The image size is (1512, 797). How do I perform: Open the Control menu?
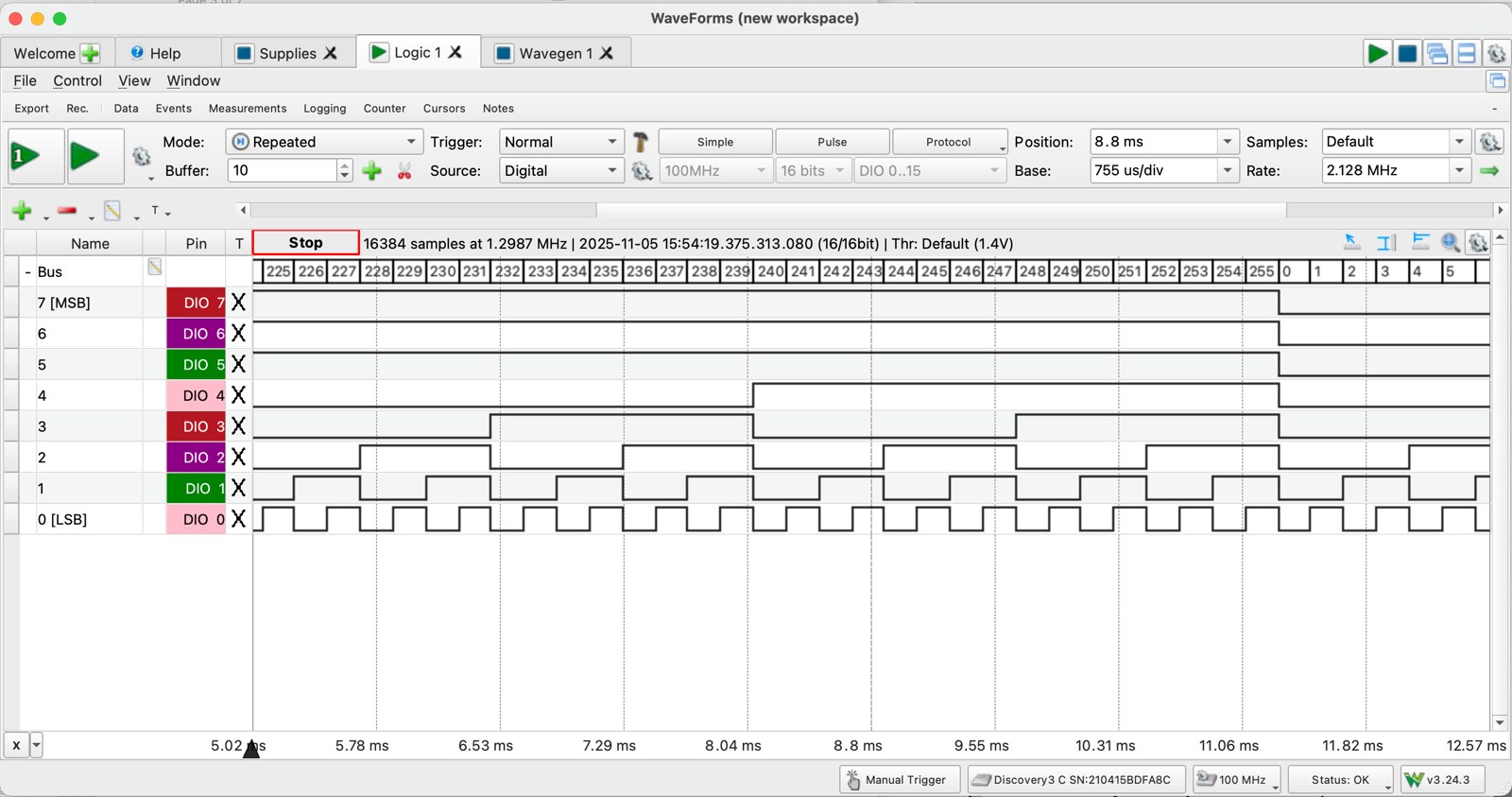(x=77, y=81)
